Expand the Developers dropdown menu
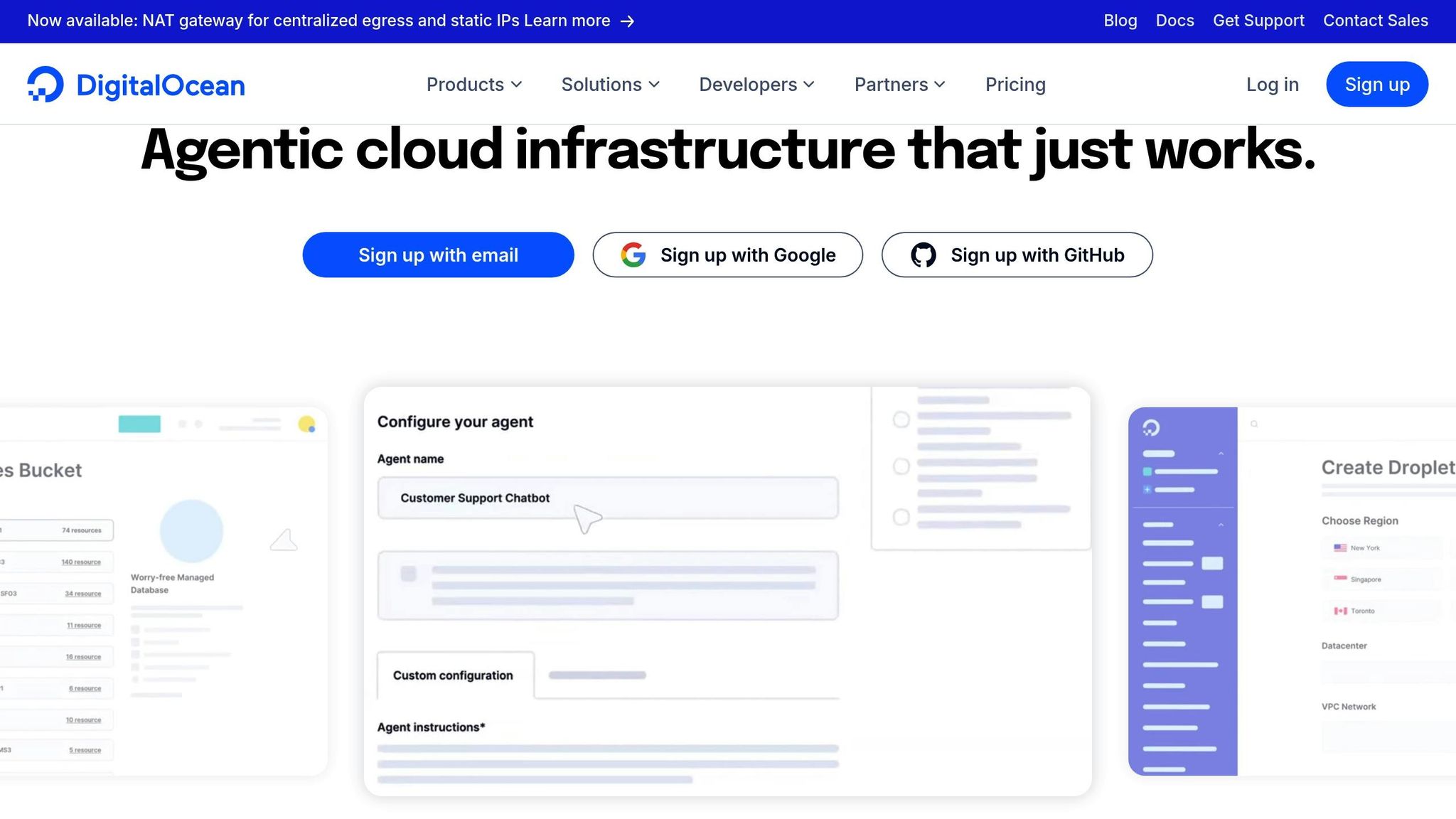The image size is (1456, 819). pos(756,84)
